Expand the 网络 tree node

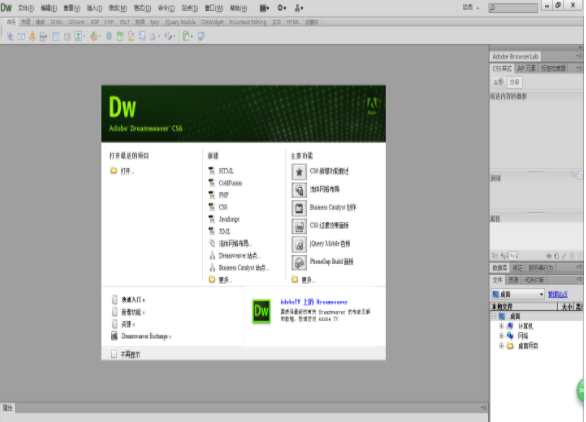502,336
